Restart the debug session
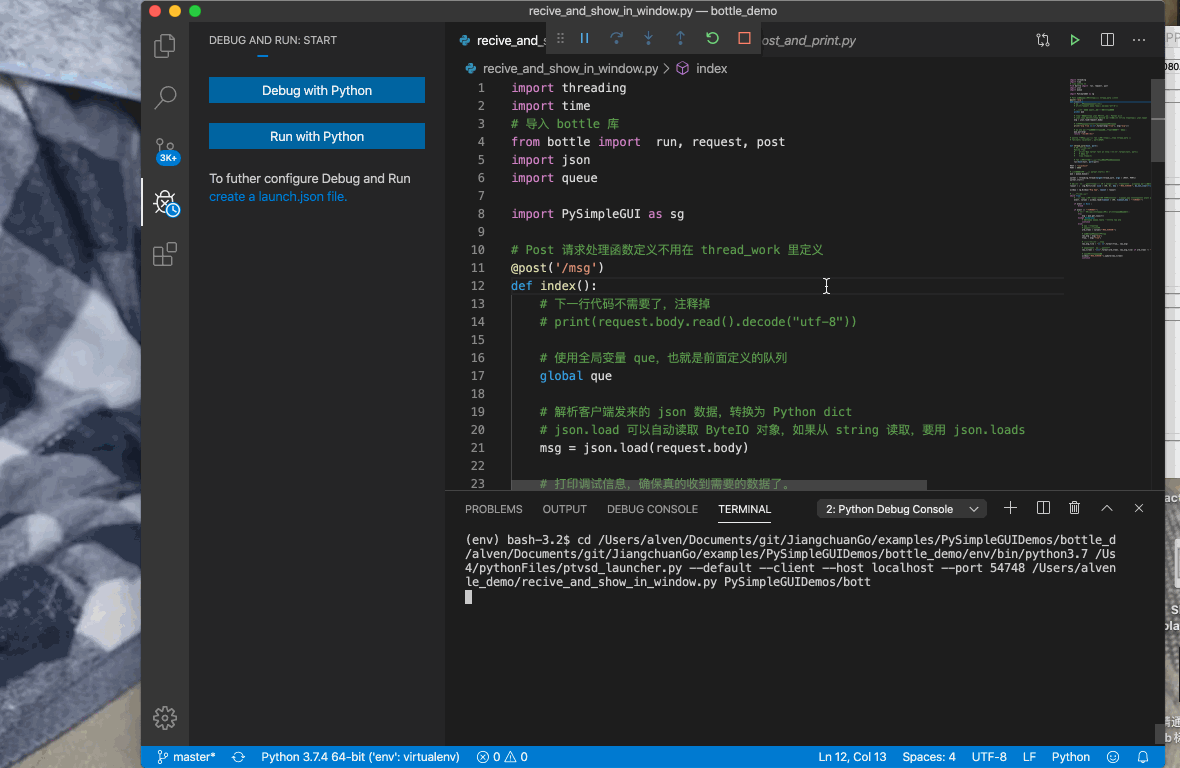 point(712,38)
